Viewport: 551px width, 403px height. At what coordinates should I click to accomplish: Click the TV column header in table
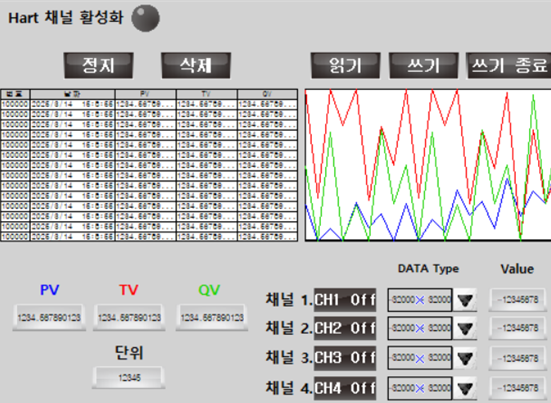(206, 94)
